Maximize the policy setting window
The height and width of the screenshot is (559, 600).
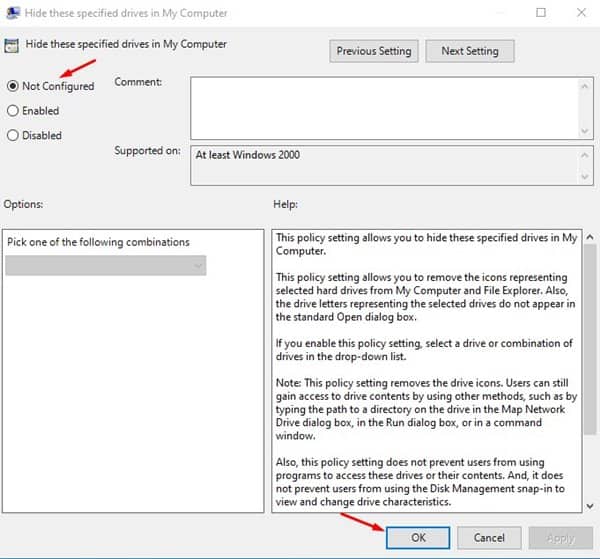(x=541, y=13)
